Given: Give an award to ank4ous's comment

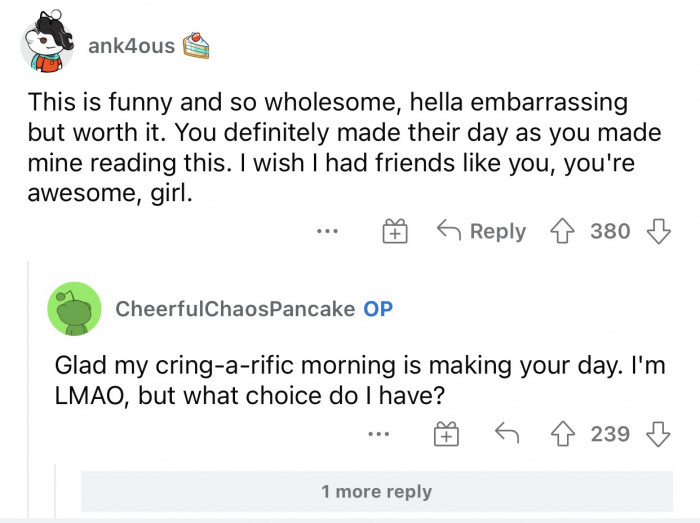Looking at the screenshot, I should (395, 232).
